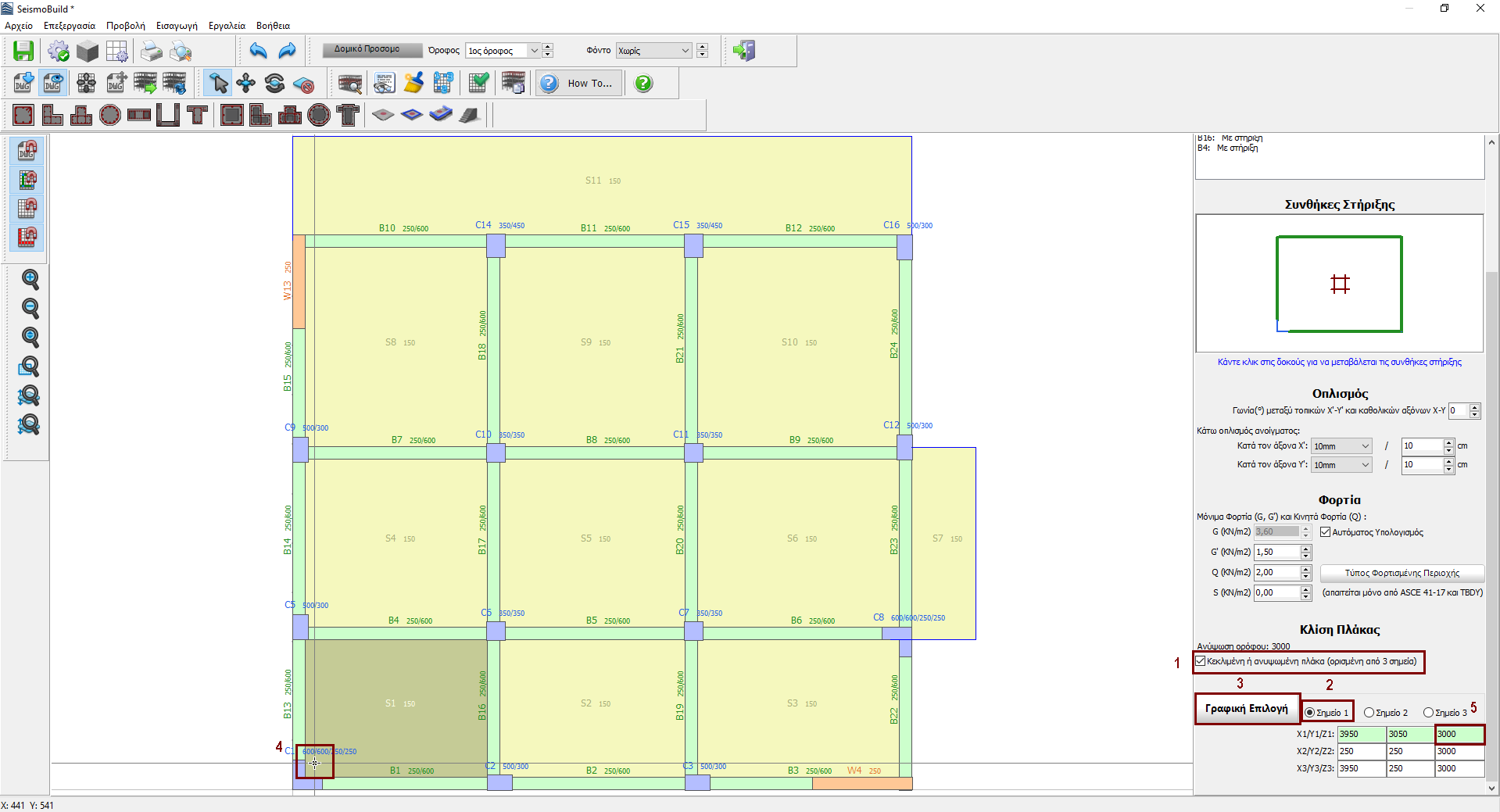Click the Q (KN/m2) load input field

[1276, 573]
